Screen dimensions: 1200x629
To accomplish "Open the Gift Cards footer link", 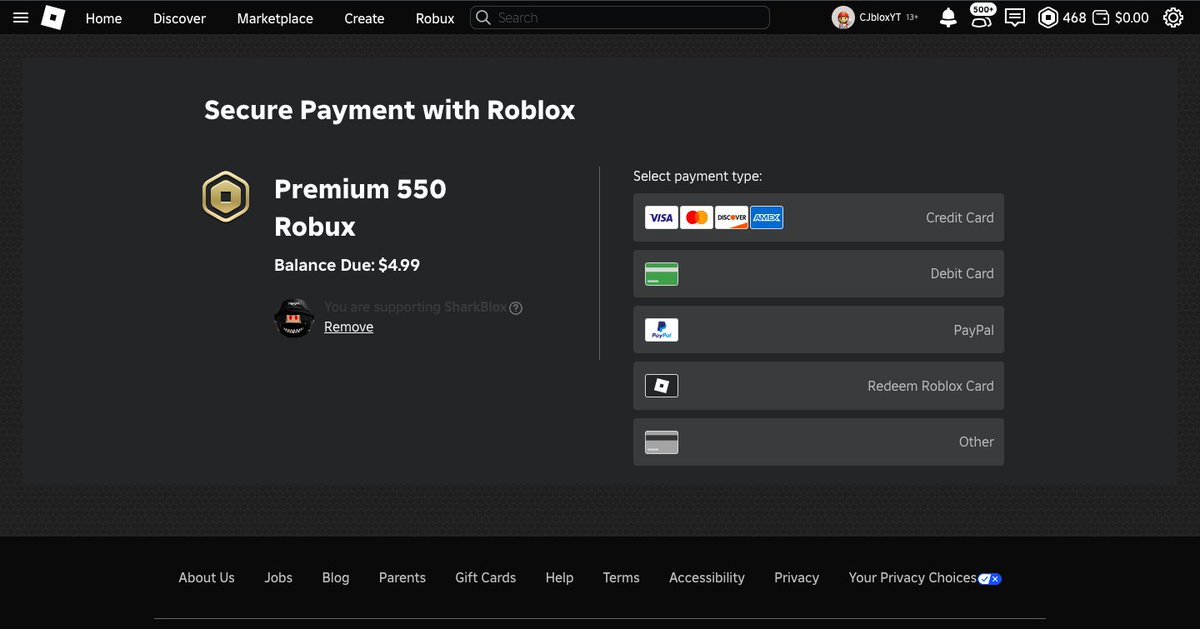I will point(485,577).
